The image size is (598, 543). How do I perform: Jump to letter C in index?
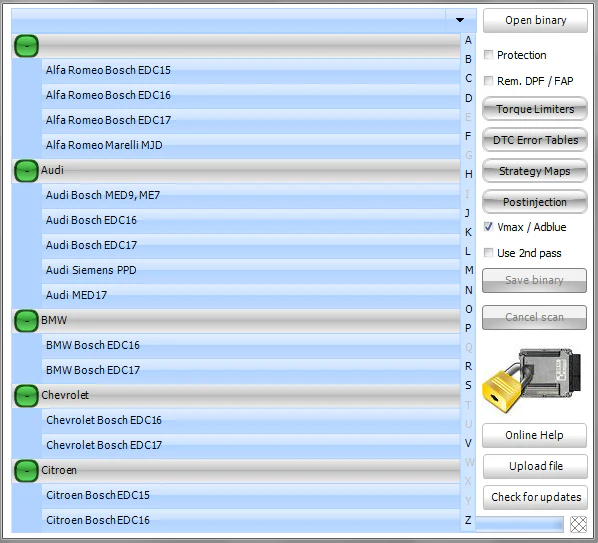(468, 78)
